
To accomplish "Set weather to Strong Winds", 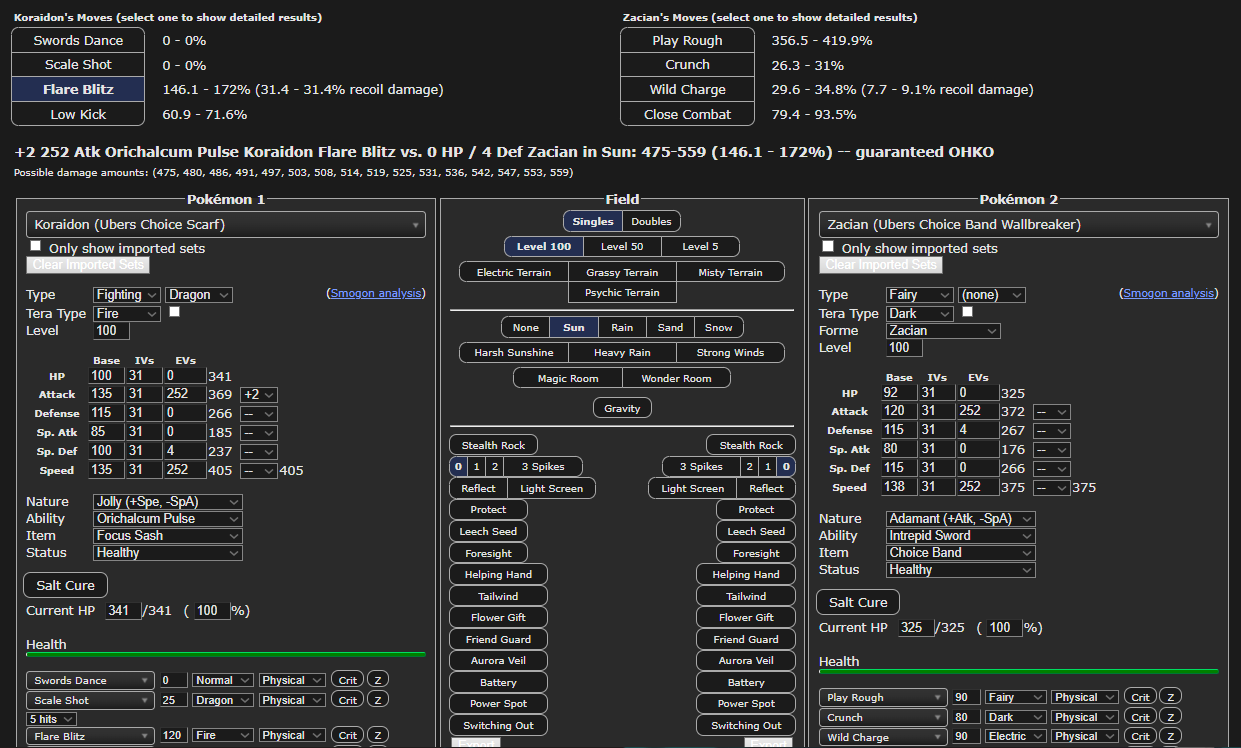I will (730, 352).
